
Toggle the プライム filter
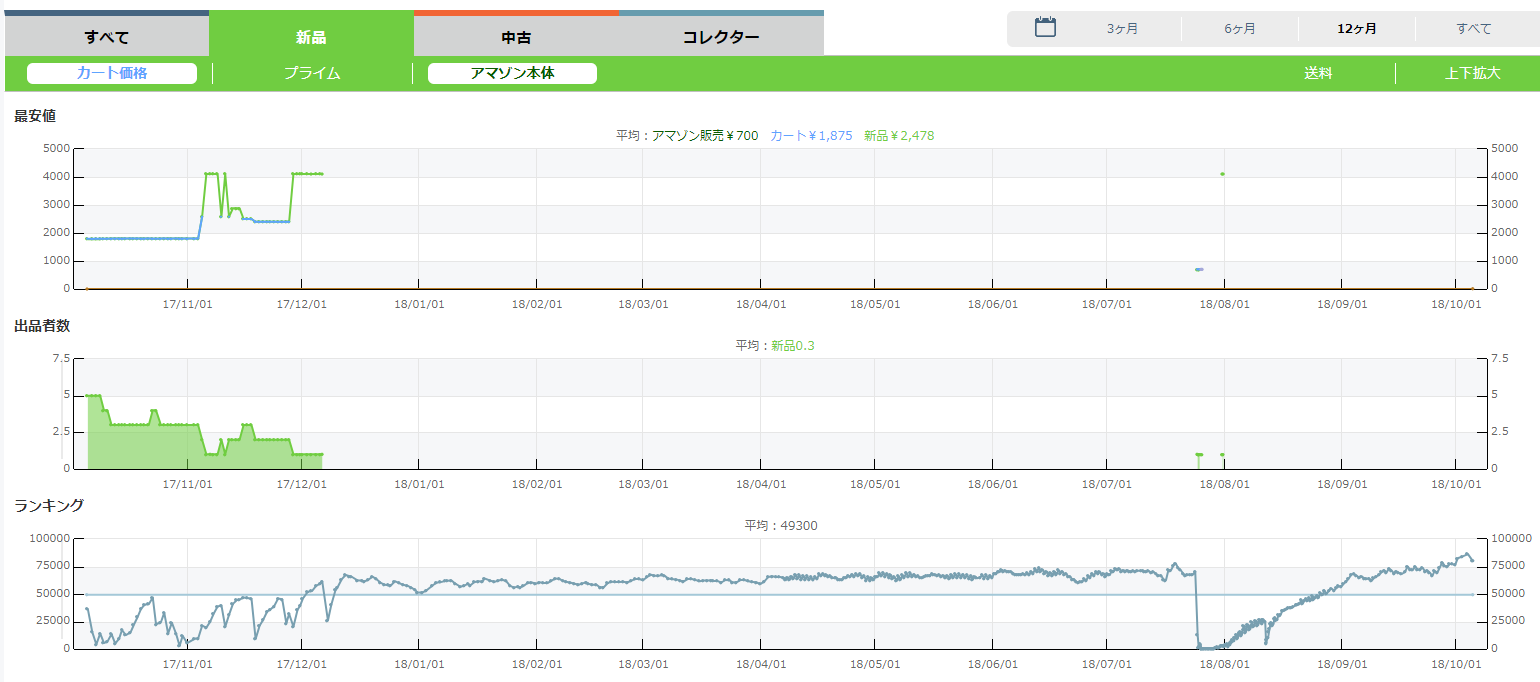coord(312,73)
